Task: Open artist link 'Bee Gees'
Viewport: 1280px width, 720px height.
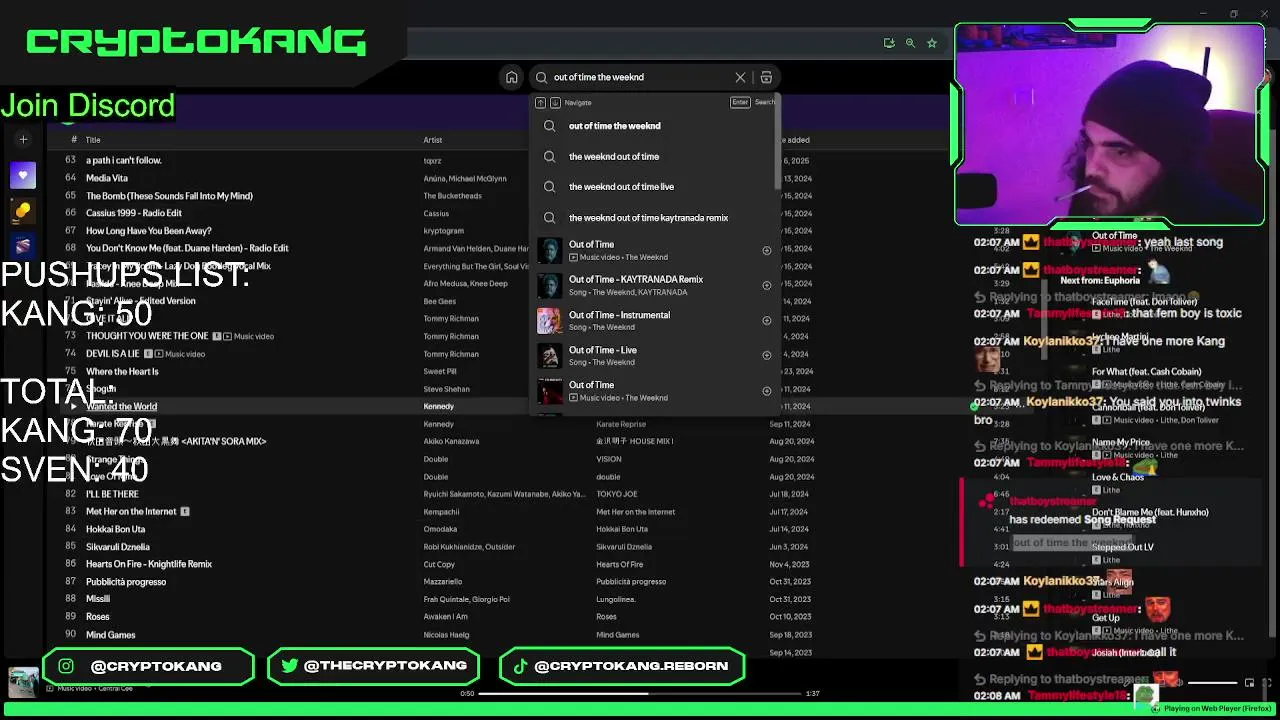Action: pos(439,301)
